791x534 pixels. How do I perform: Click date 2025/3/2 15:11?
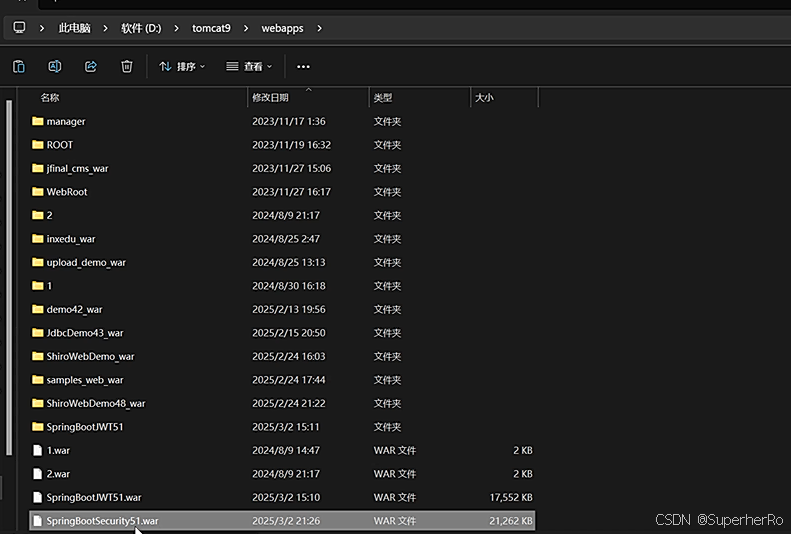[286, 427]
